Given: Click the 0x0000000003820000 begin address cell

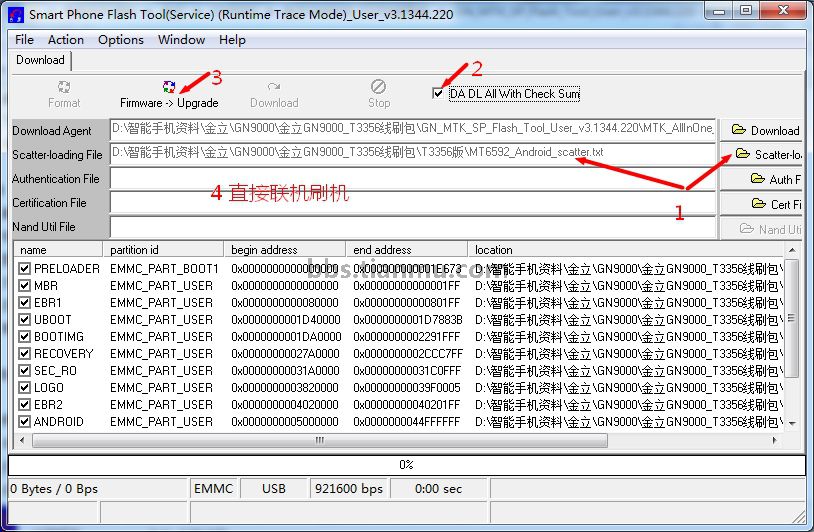Looking at the screenshot, I should coord(285,387).
